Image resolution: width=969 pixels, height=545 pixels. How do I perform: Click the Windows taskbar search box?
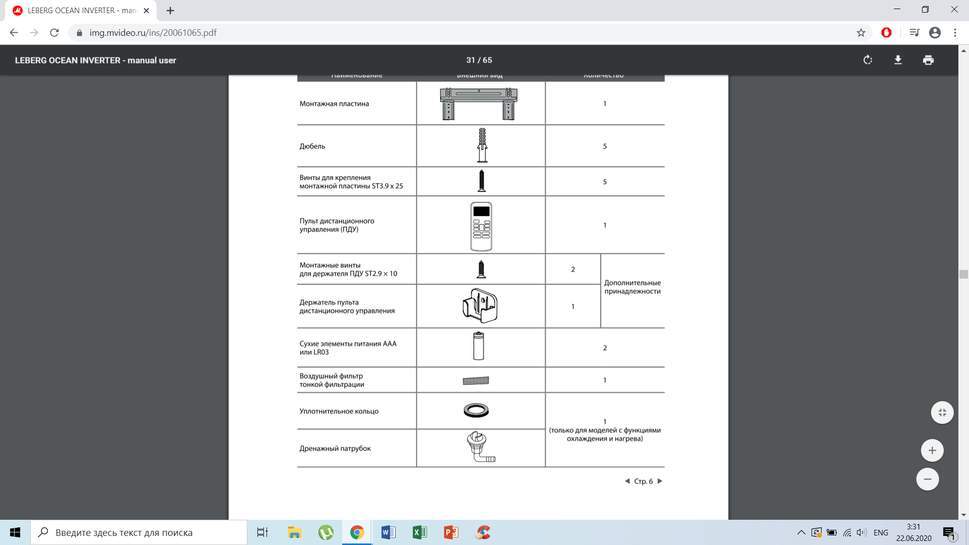click(139, 532)
